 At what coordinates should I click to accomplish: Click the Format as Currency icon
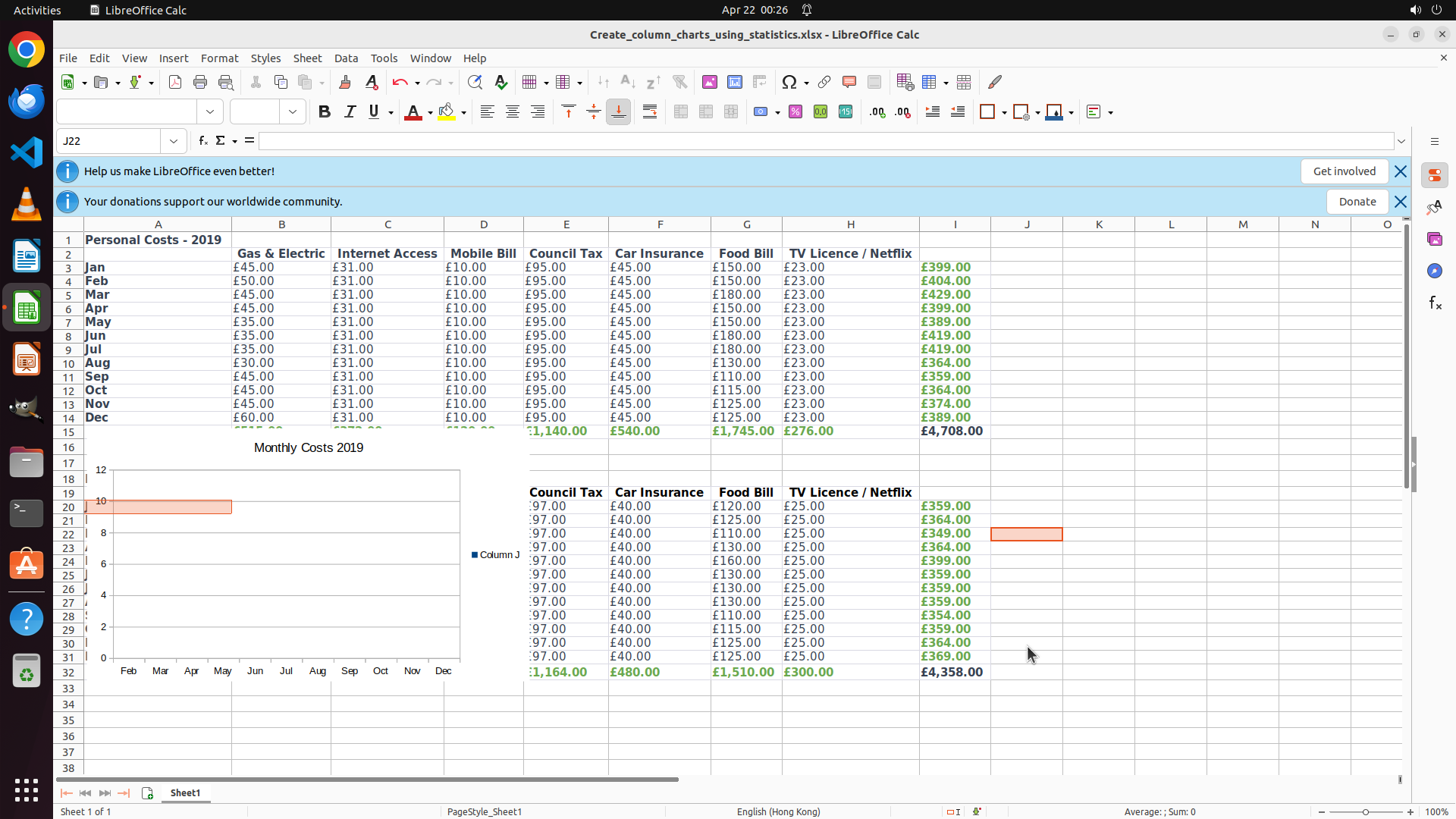[761, 112]
